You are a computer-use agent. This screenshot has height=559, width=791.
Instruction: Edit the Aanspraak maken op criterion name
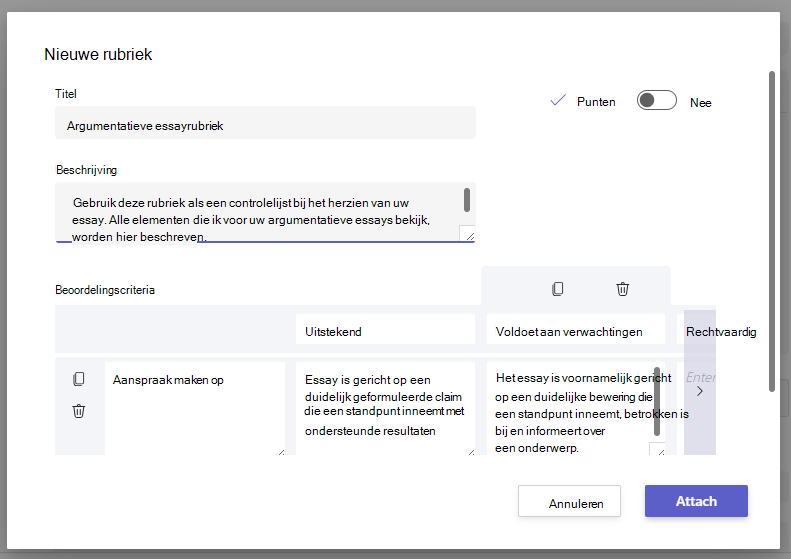(195, 408)
